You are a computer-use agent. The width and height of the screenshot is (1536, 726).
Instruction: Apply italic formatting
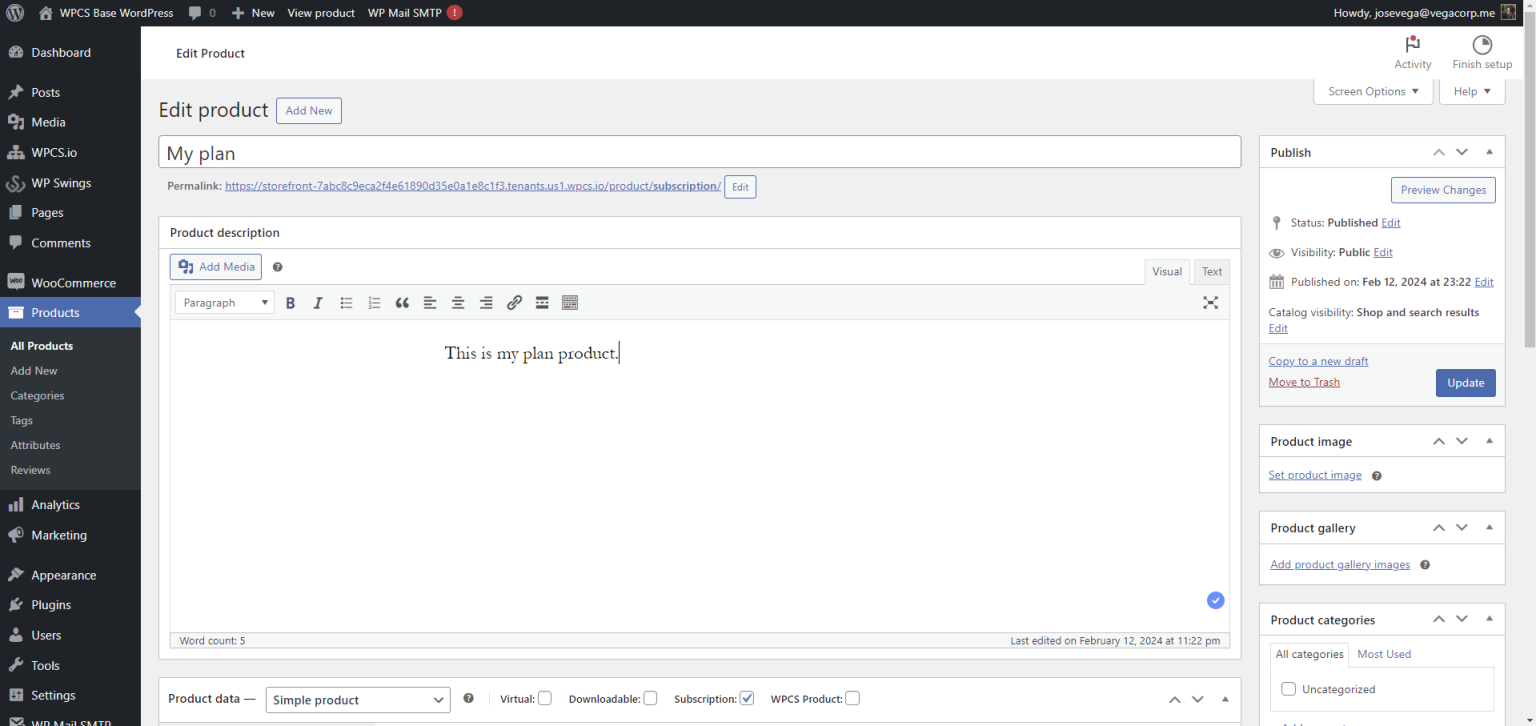pos(317,302)
